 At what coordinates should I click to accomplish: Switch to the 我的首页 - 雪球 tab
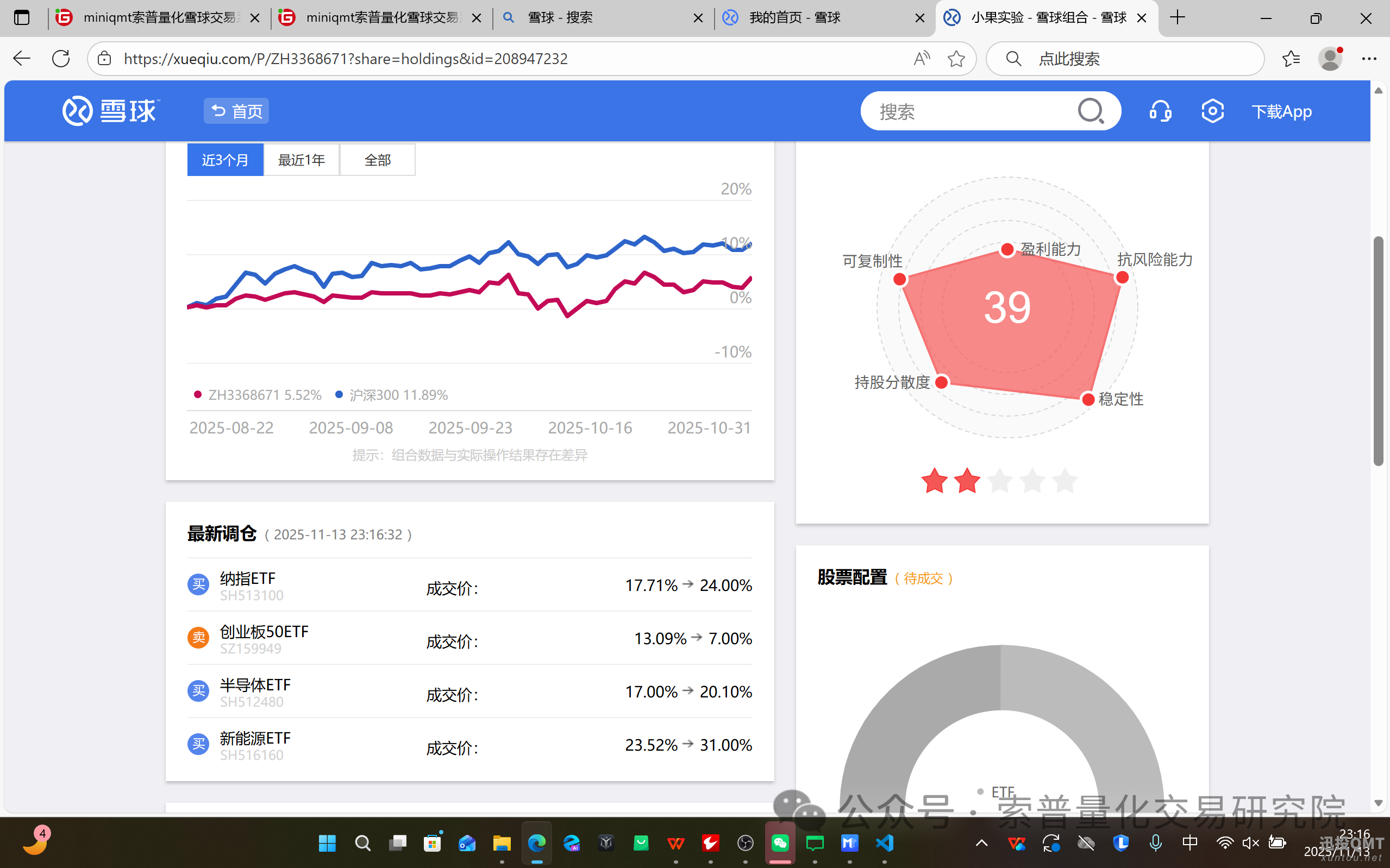[x=794, y=18]
